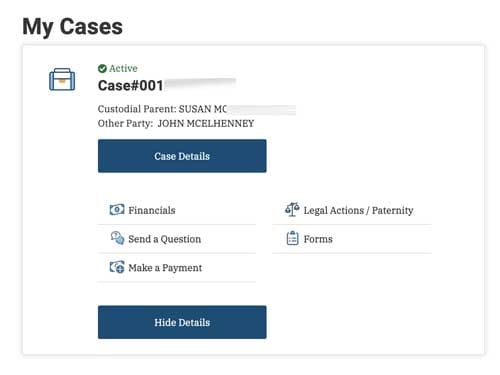Click the Make a Payment icon

pos(117,267)
